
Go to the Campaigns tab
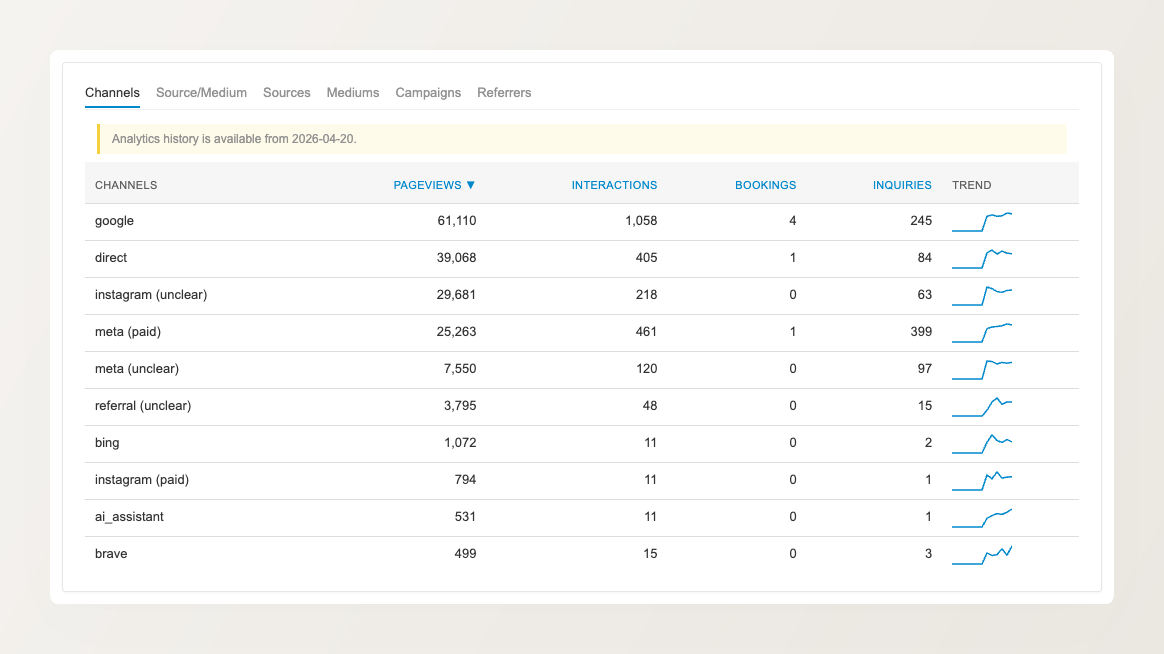click(428, 93)
